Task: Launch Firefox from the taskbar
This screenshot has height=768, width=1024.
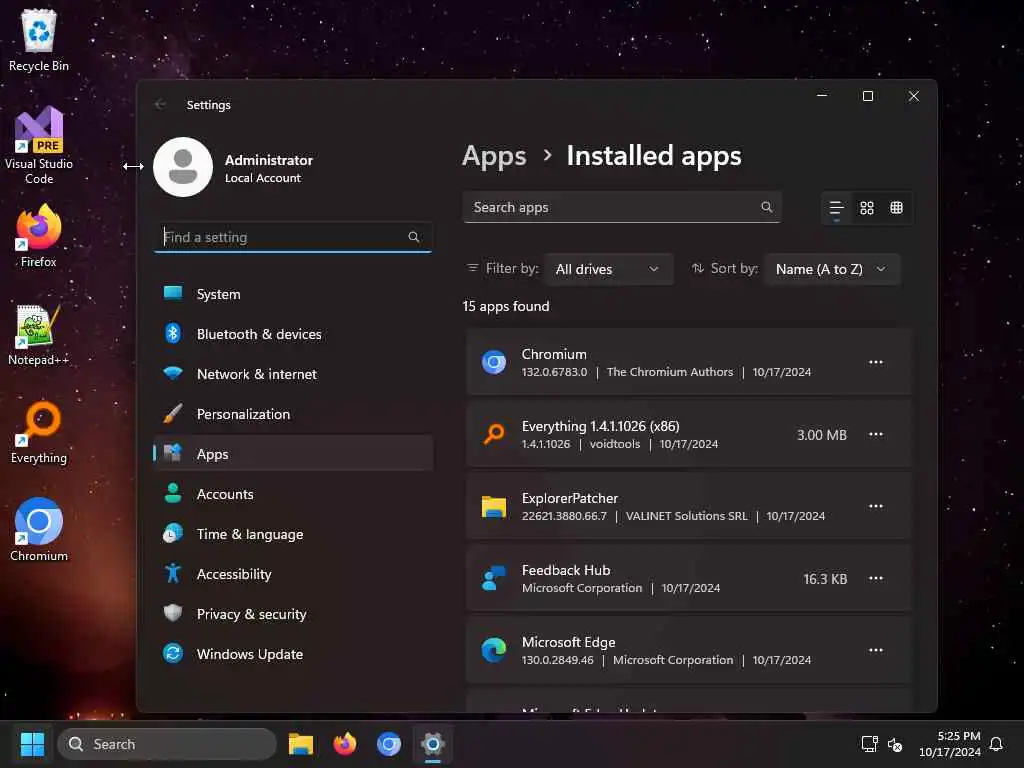Action: (x=345, y=744)
